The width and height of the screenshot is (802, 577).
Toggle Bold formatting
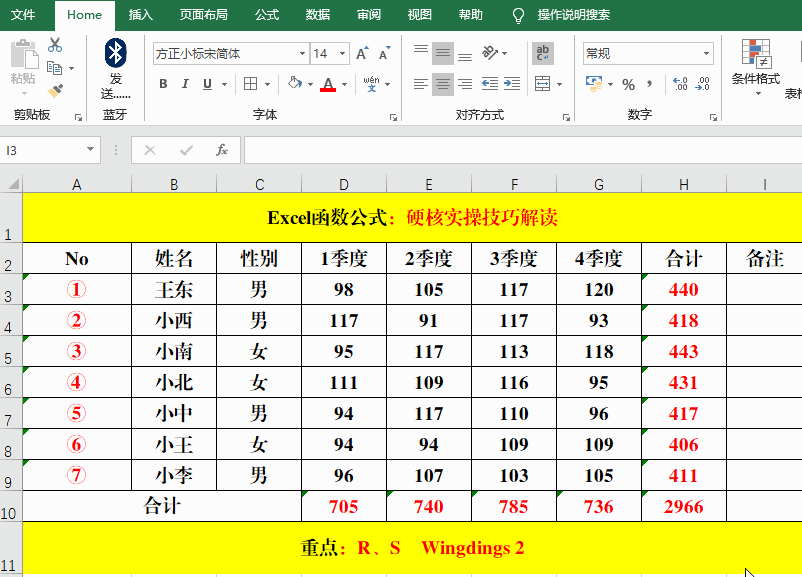(163, 82)
